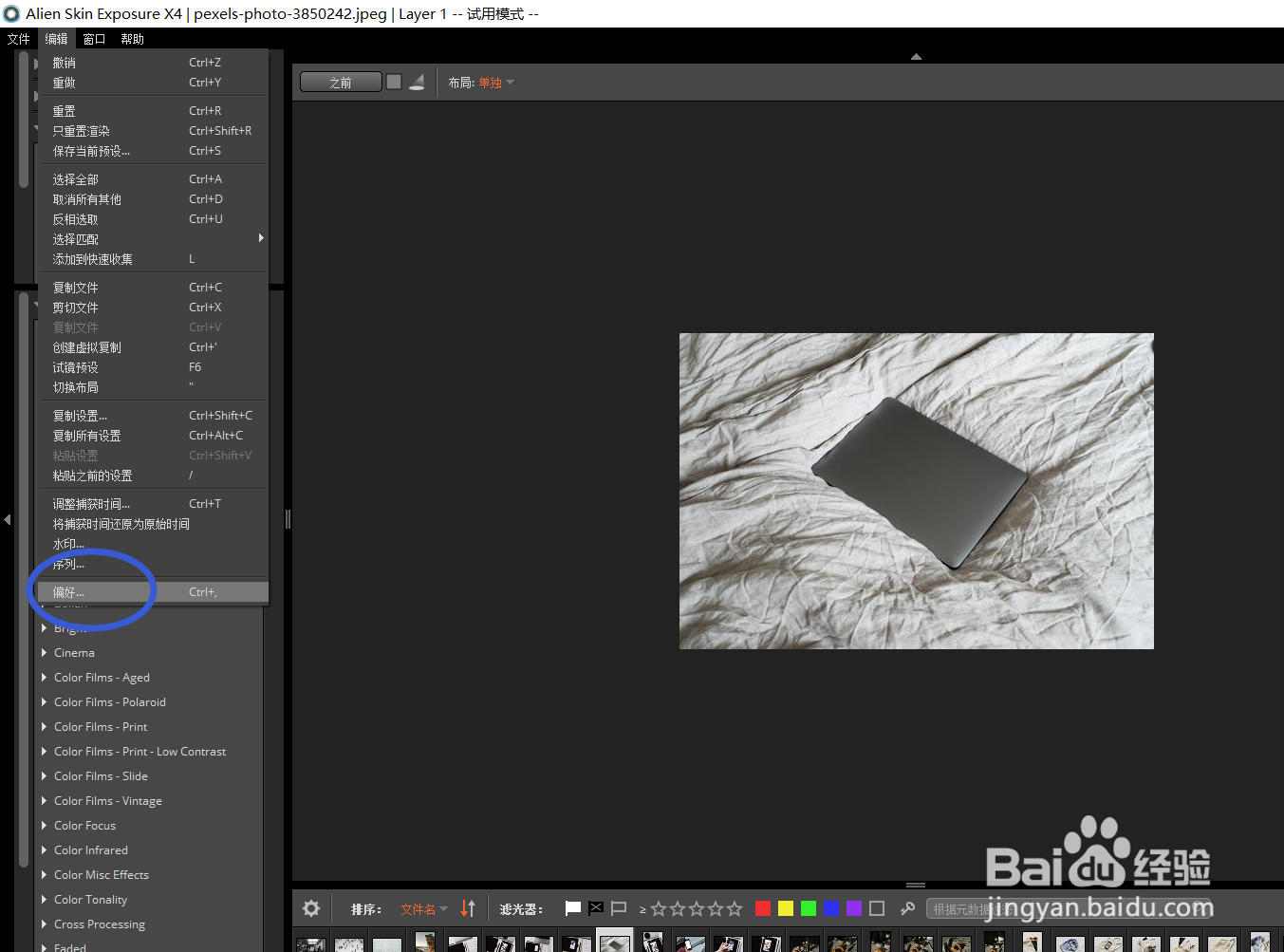Choose 复制所有设置 menu item
Image resolution: width=1284 pixels, height=952 pixels.
pos(153,436)
